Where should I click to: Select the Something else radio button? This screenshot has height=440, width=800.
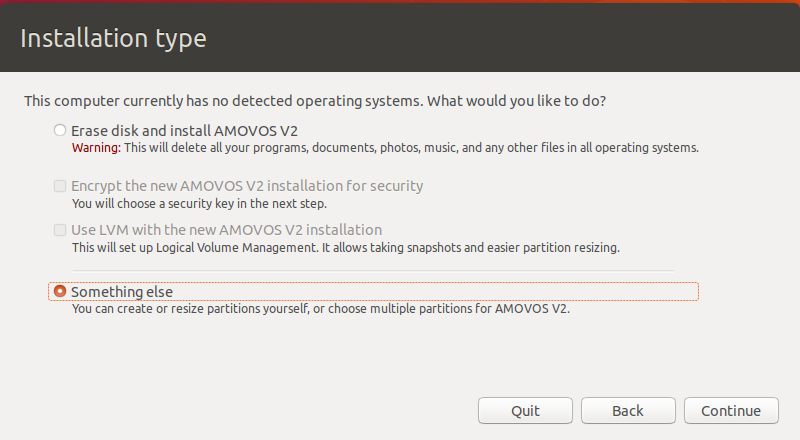[x=60, y=291]
